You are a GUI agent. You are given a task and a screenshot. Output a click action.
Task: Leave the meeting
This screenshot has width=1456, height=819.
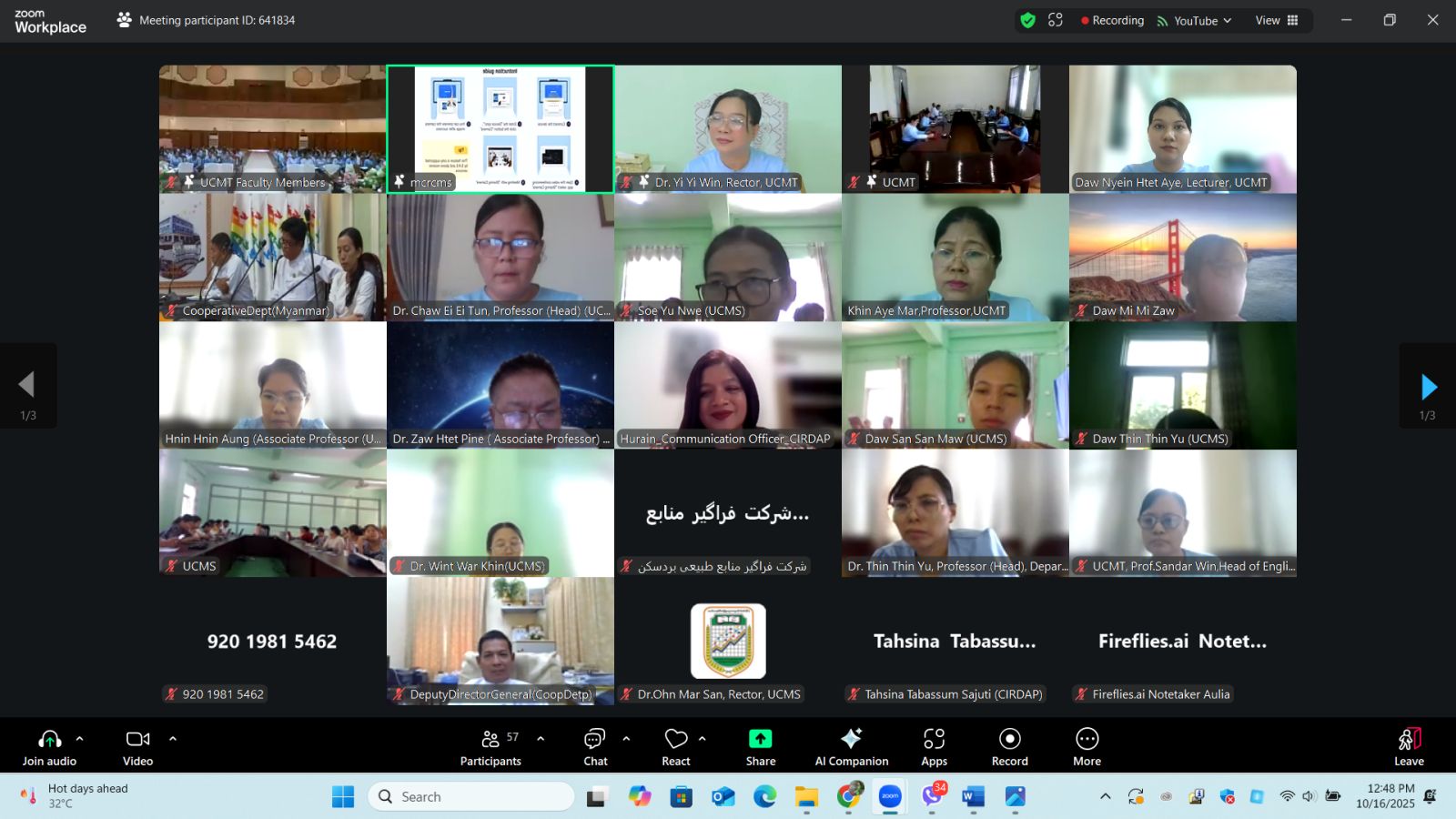1408,746
